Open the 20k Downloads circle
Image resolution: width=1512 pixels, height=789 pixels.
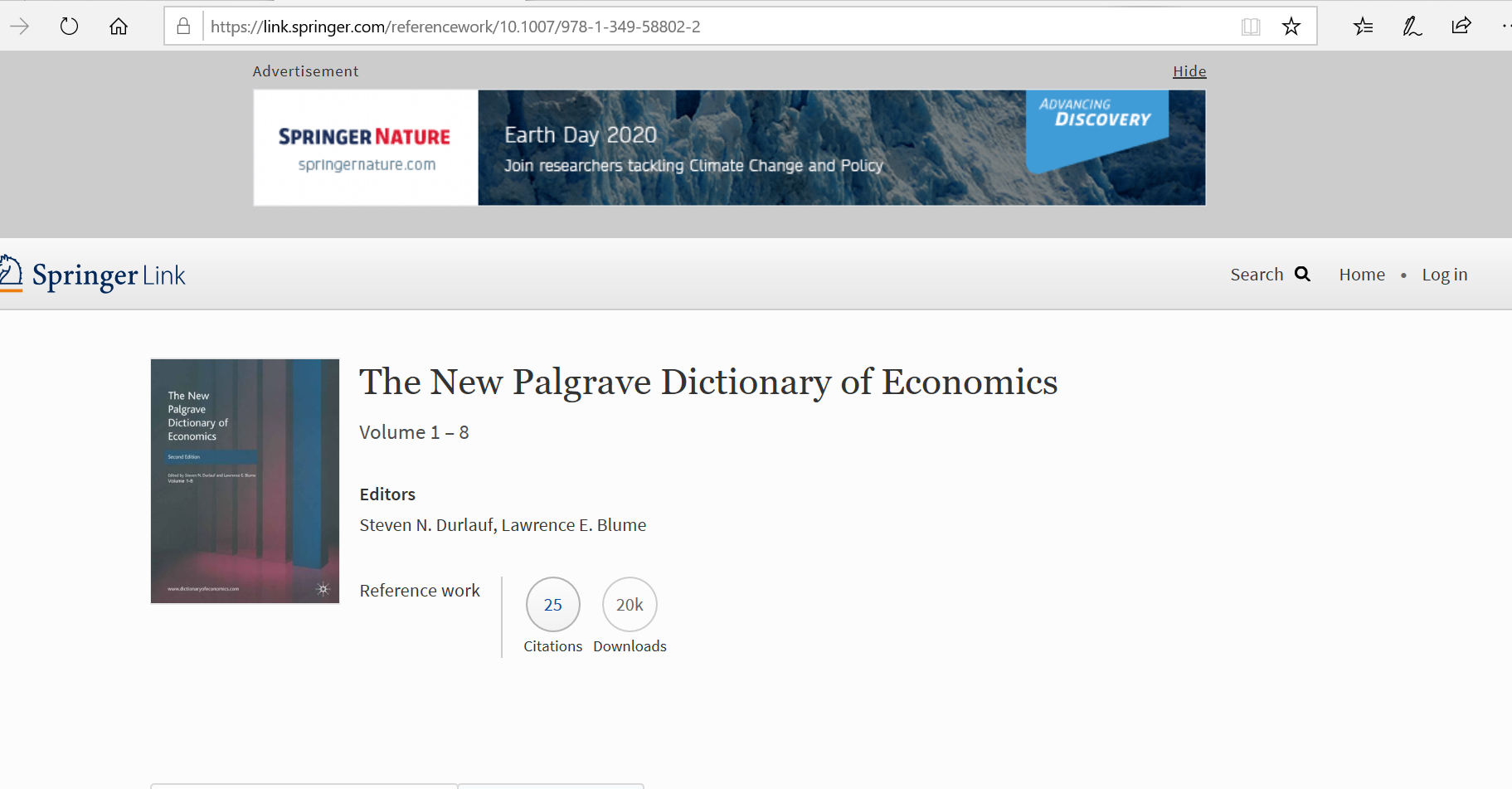point(630,605)
